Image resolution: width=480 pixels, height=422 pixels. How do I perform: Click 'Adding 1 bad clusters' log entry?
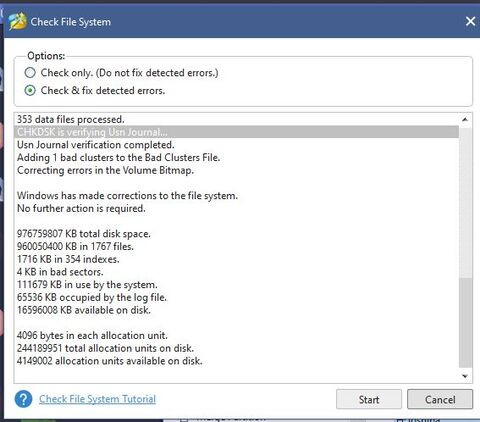click(118, 157)
